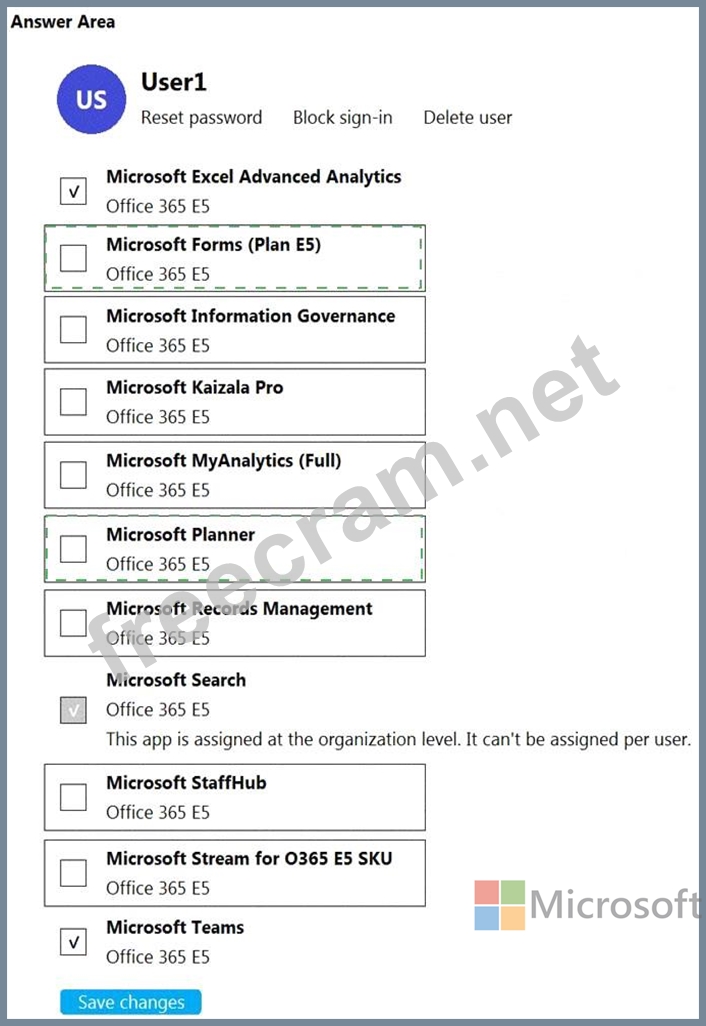Check Microsoft Information Governance checkbox
Screen dimensions: 706x1026
click(73, 329)
